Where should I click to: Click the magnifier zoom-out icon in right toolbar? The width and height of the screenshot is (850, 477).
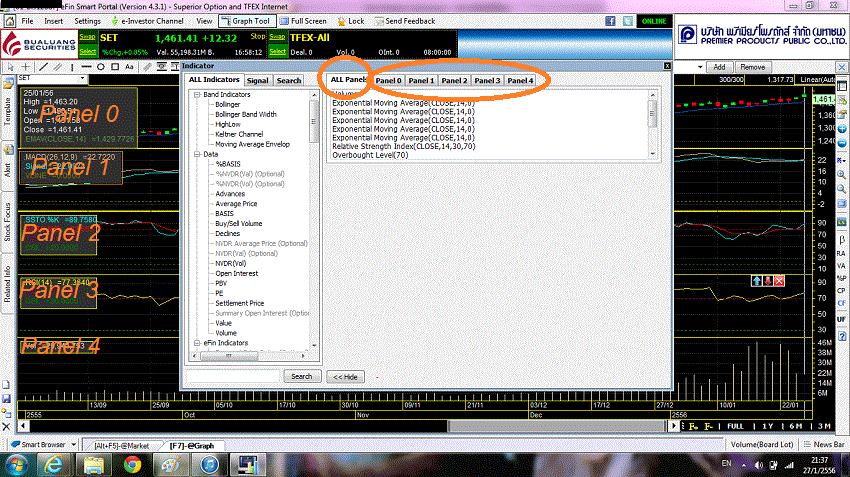click(x=842, y=189)
